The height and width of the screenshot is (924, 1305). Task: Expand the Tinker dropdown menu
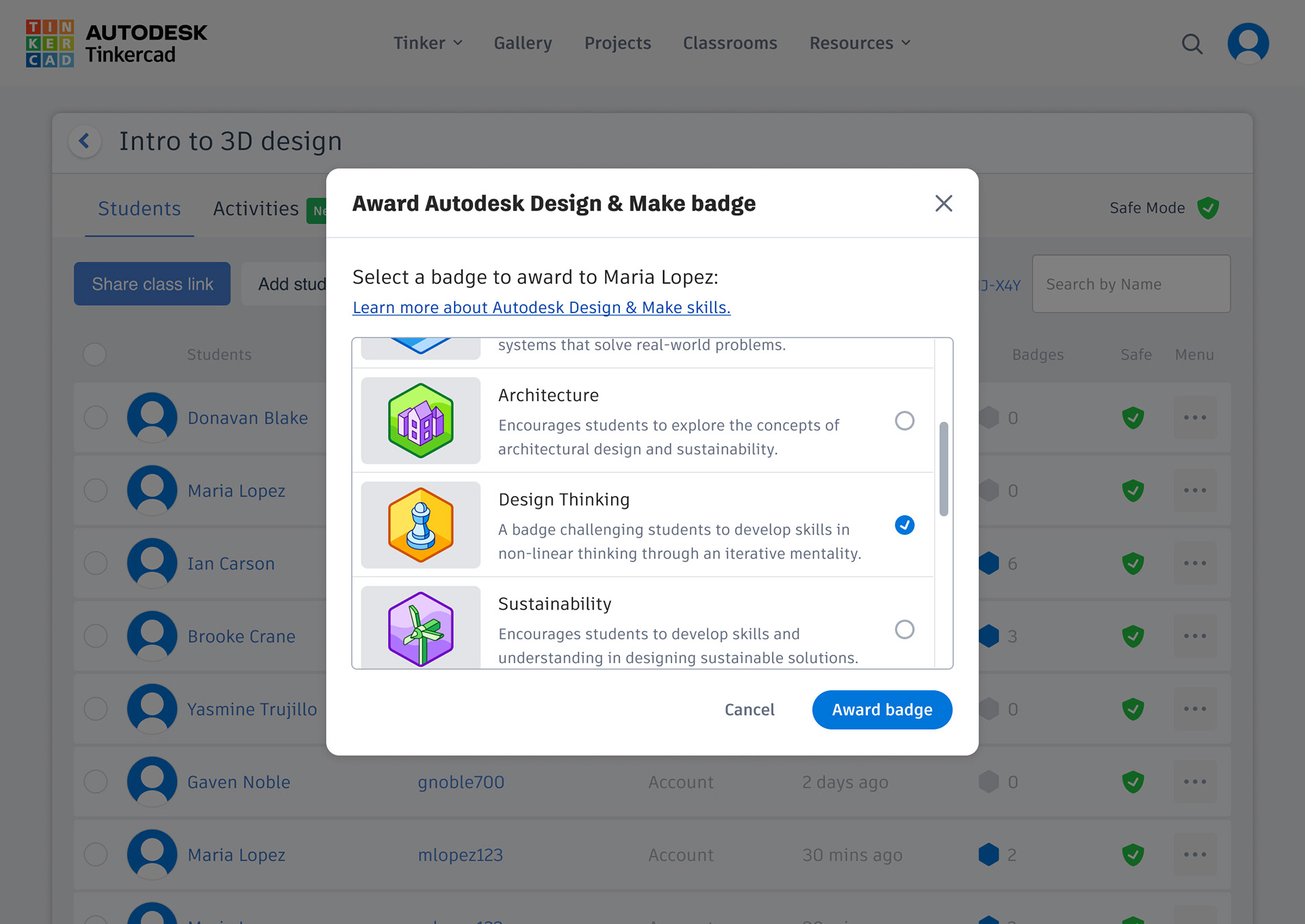428,43
